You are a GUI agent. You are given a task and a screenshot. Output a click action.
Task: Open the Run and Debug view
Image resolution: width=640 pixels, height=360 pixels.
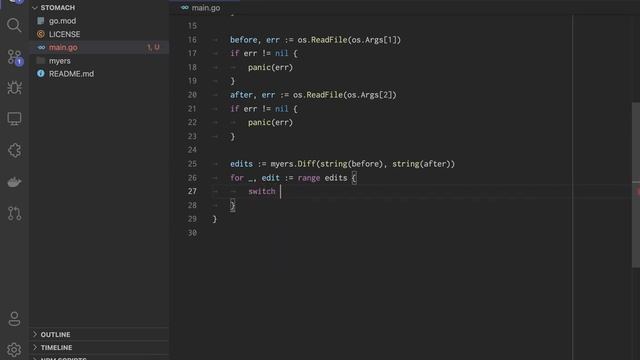tap(14, 88)
